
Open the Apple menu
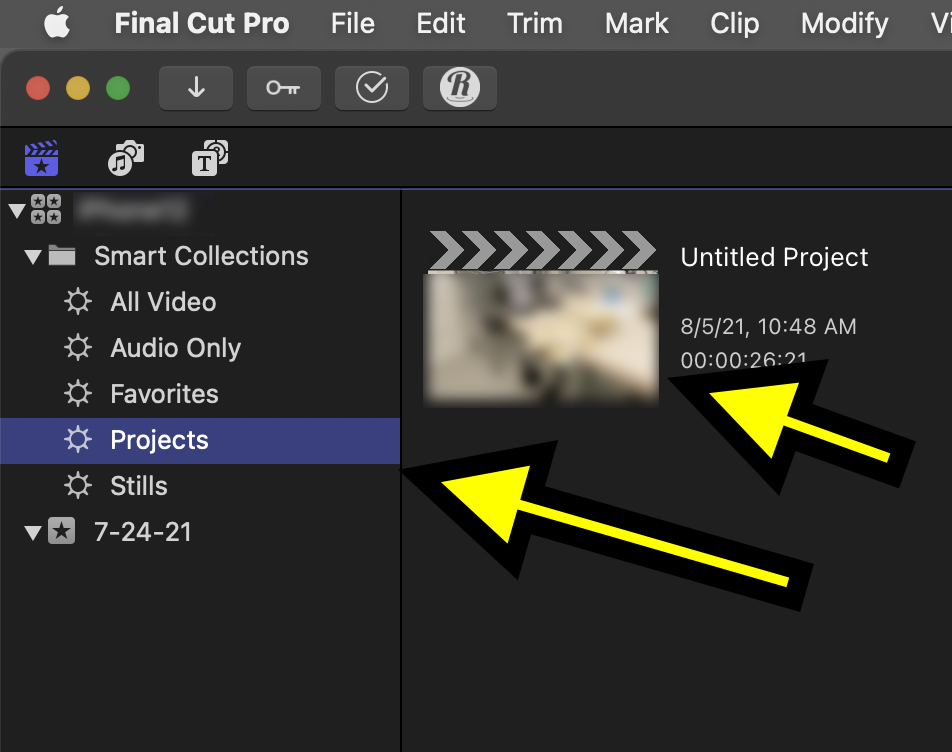(57, 24)
